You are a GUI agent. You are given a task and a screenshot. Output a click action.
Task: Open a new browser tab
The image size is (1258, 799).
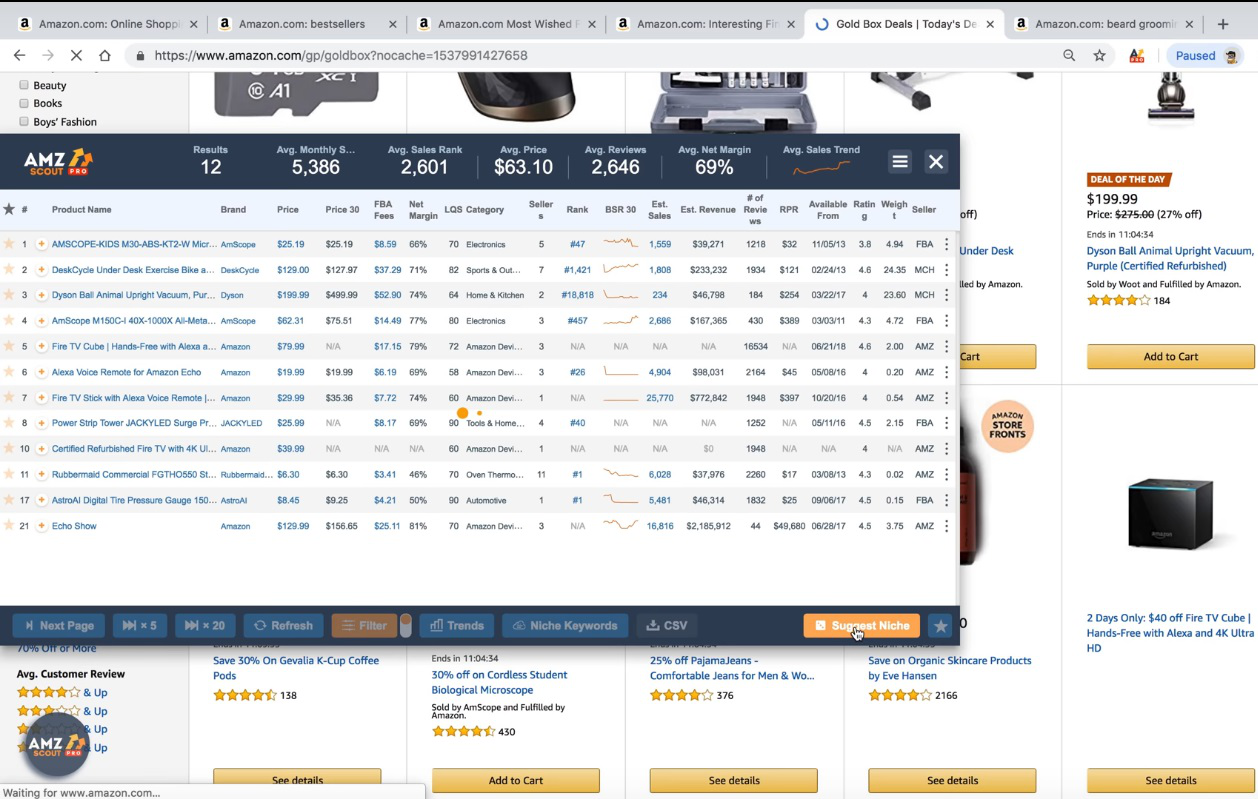[1223, 24]
